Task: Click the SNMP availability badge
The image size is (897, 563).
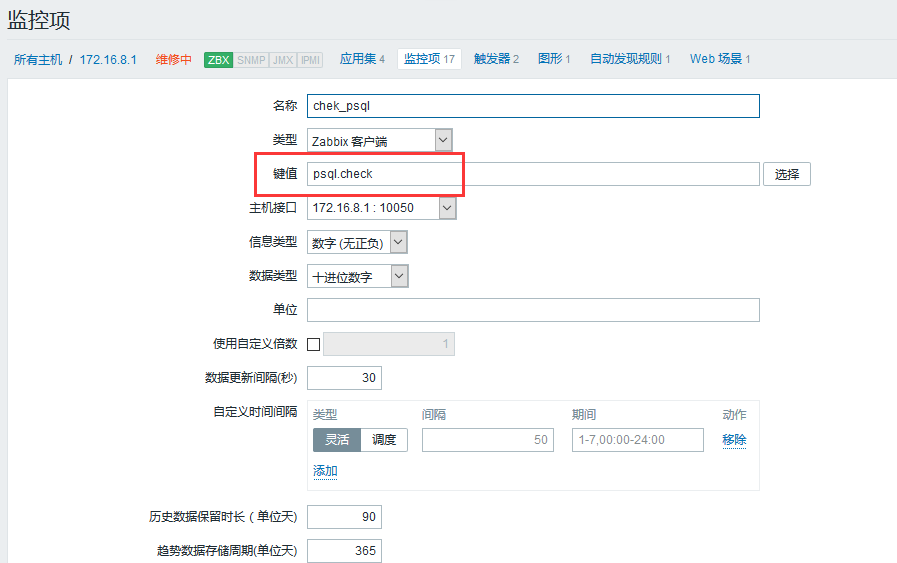Action: click(251, 60)
